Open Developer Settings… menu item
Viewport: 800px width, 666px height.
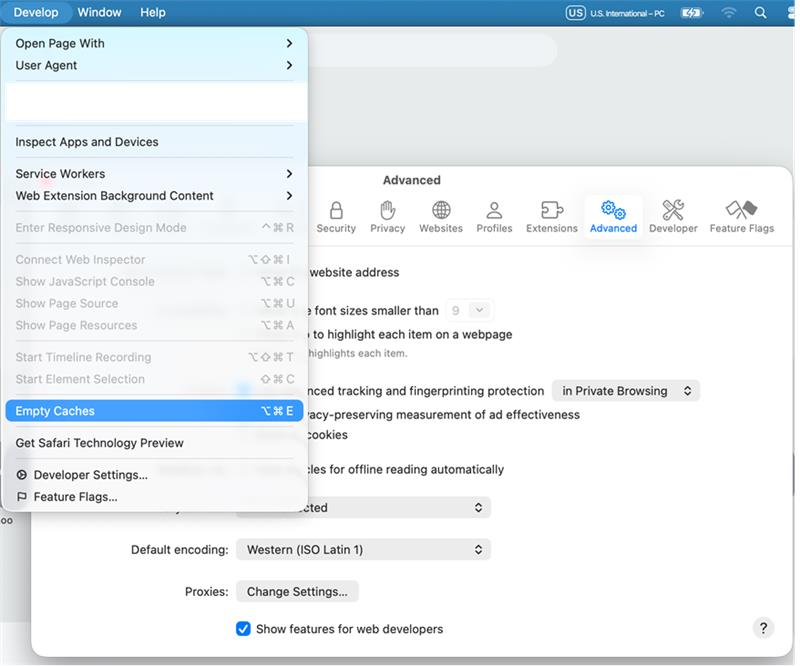point(154,475)
